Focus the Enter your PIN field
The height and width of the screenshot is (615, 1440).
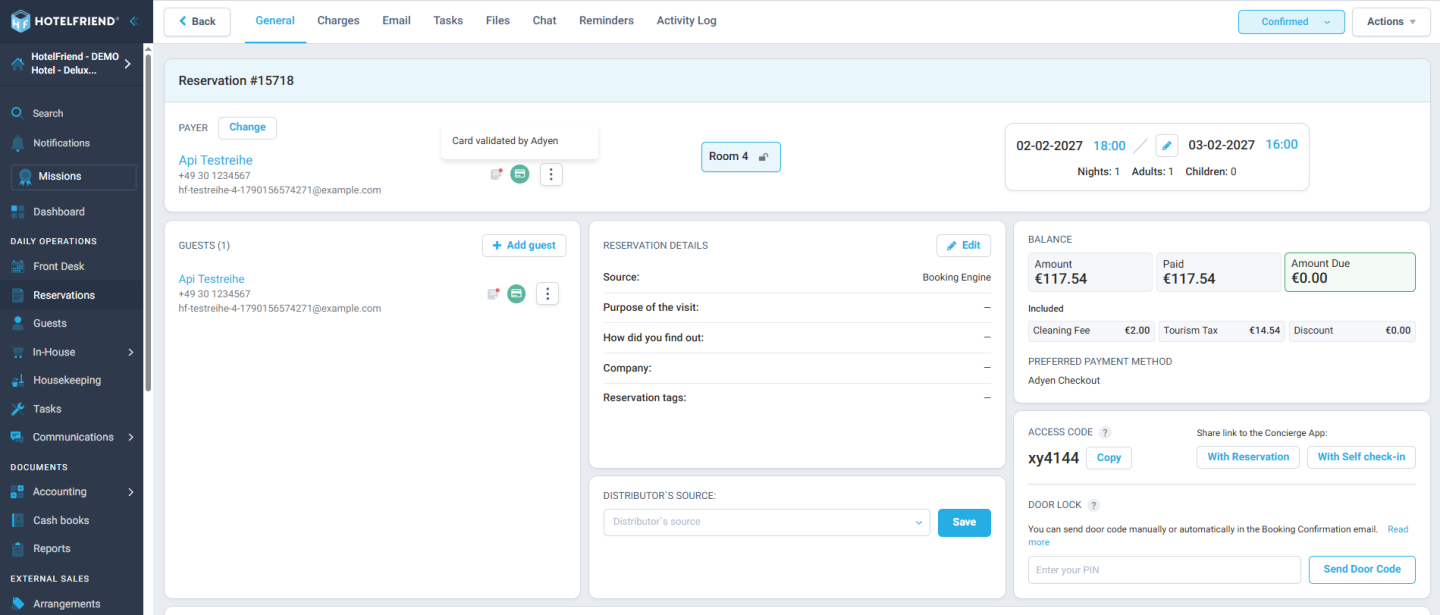point(1164,570)
